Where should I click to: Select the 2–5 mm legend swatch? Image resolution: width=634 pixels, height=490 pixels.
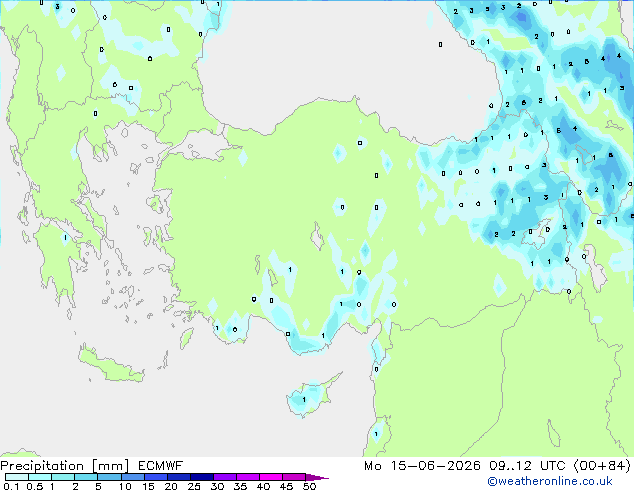point(86,477)
